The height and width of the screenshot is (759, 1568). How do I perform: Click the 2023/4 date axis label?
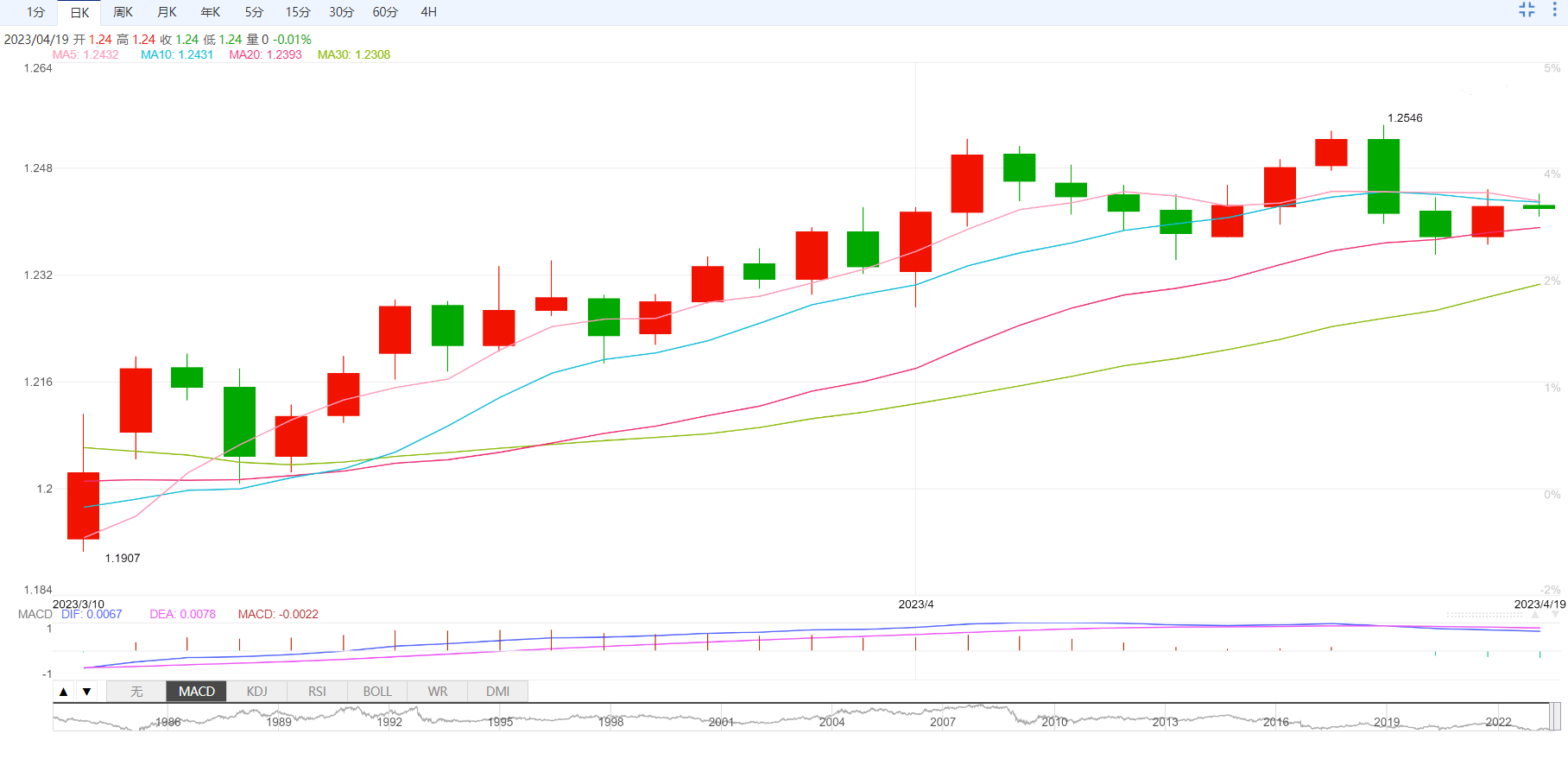(916, 604)
